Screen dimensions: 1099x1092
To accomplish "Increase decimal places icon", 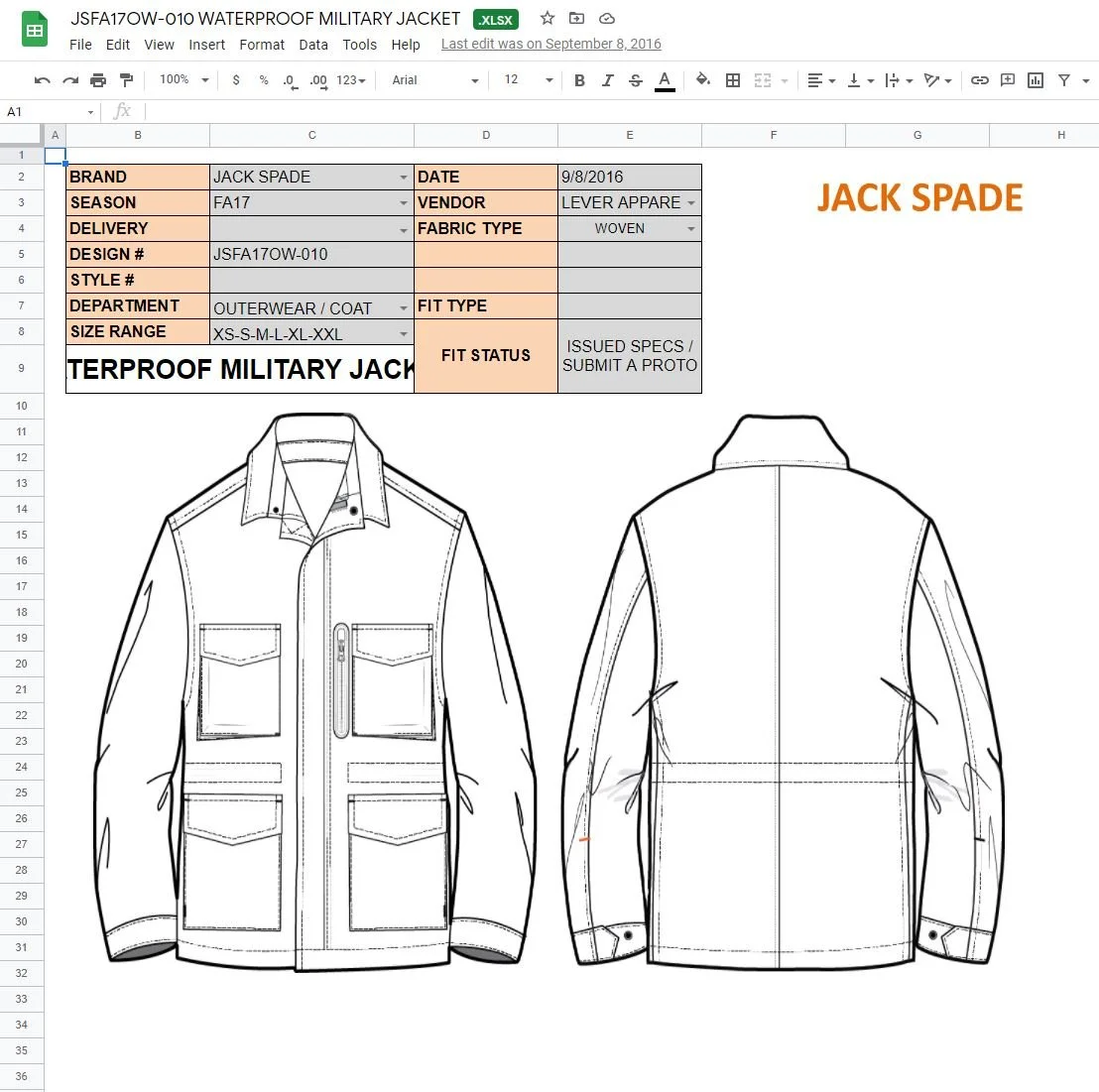I will pos(318,81).
